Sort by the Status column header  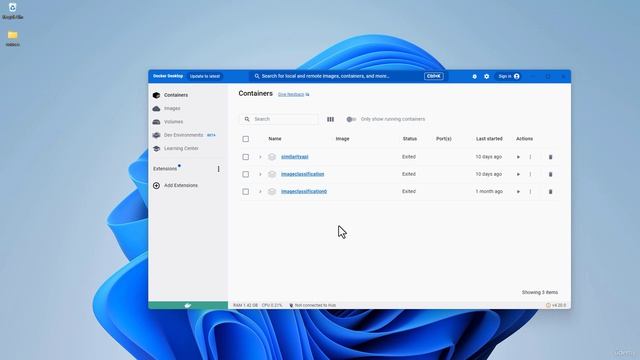pyautogui.click(x=409, y=139)
